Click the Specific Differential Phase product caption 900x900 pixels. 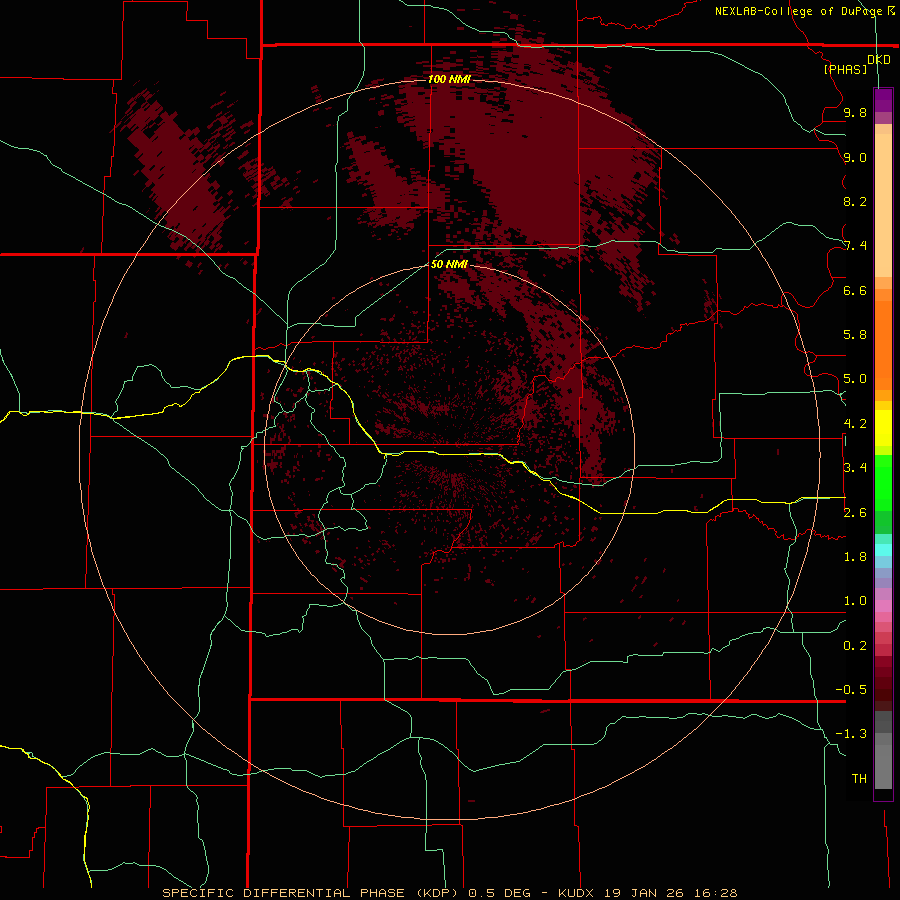pos(449,893)
